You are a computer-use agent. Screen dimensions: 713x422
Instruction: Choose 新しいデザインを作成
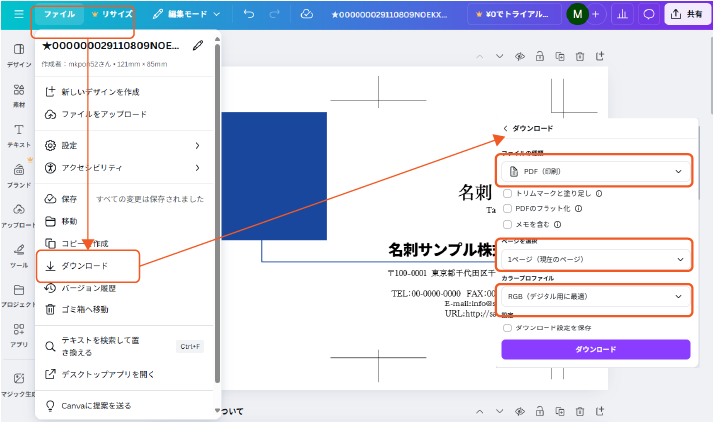tap(124, 92)
